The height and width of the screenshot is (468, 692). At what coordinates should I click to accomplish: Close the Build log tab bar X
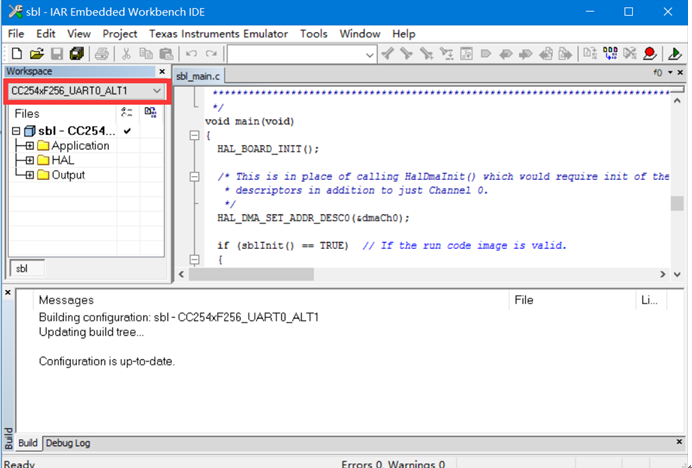tap(679, 442)
